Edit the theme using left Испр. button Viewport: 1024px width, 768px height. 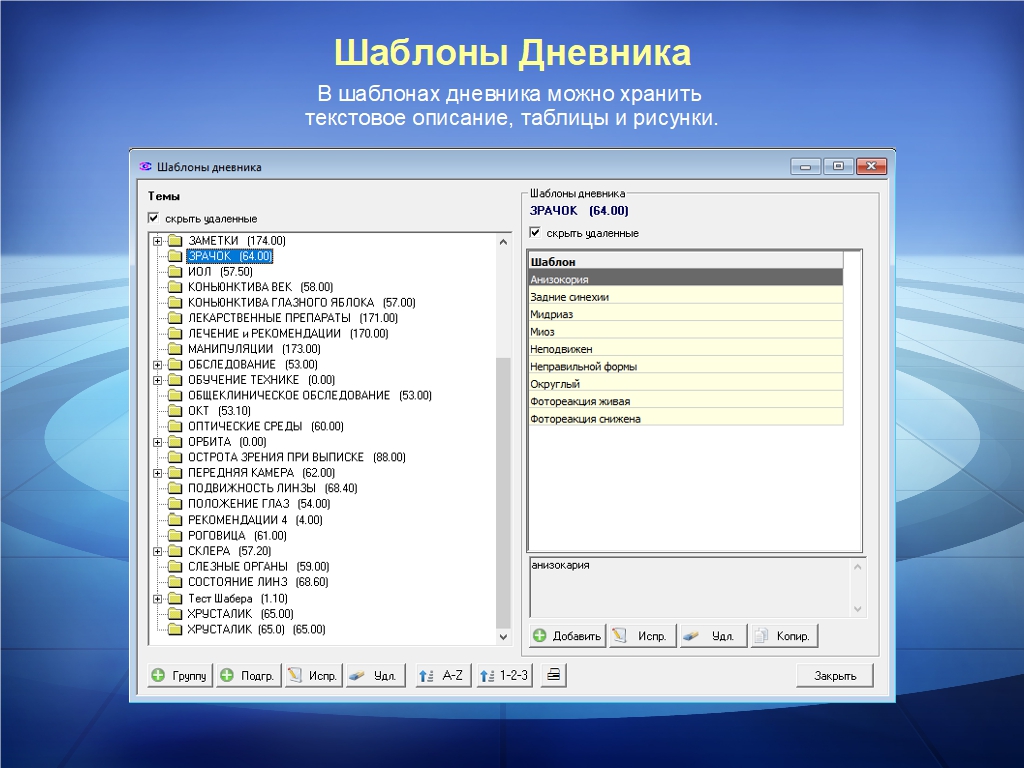click(x=313, y=676)
